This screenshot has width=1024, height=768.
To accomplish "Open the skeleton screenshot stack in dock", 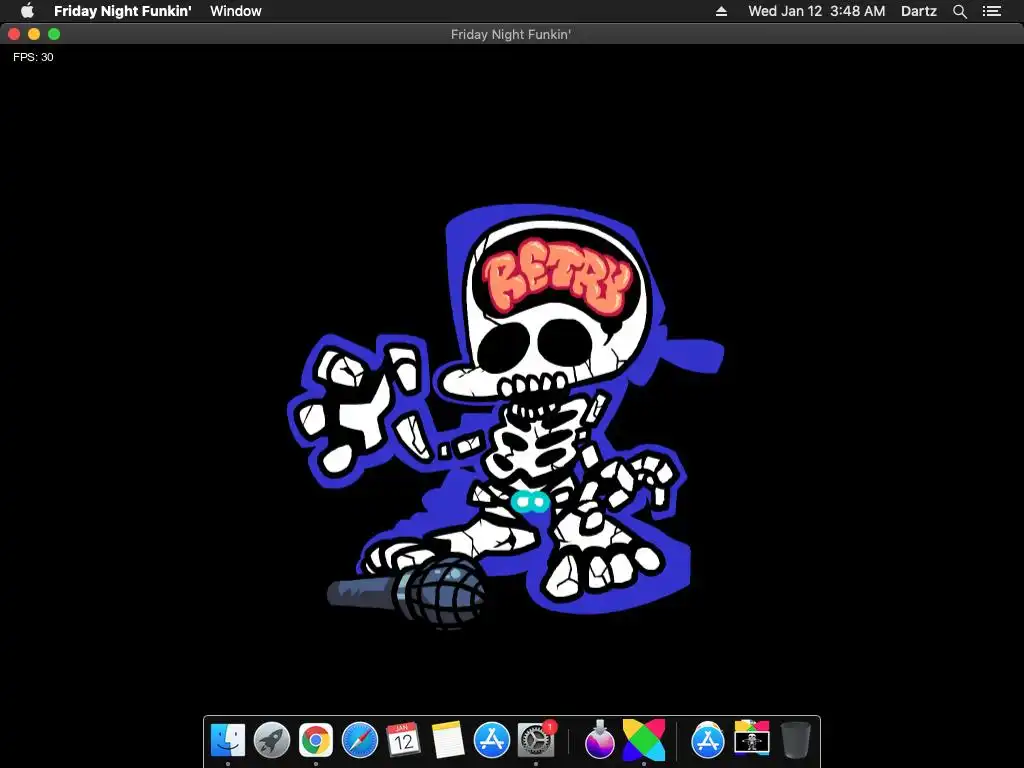I will point(752,739).
